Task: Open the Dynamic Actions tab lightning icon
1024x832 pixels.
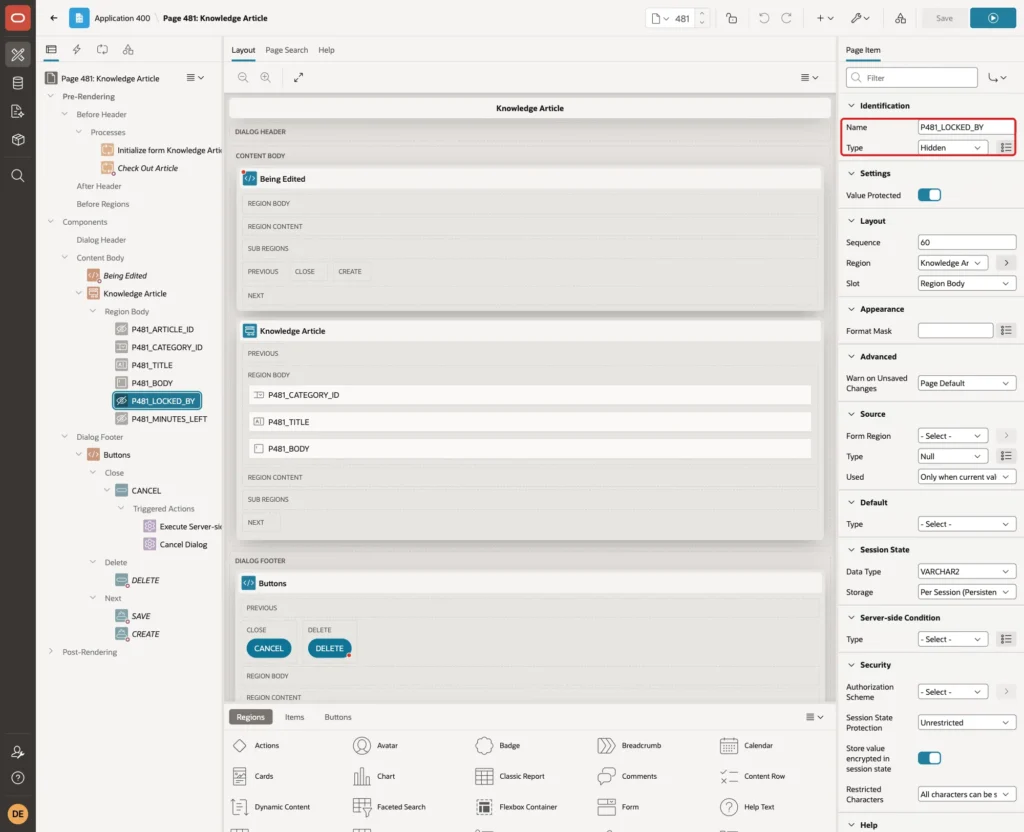Action: click(76, 50)
